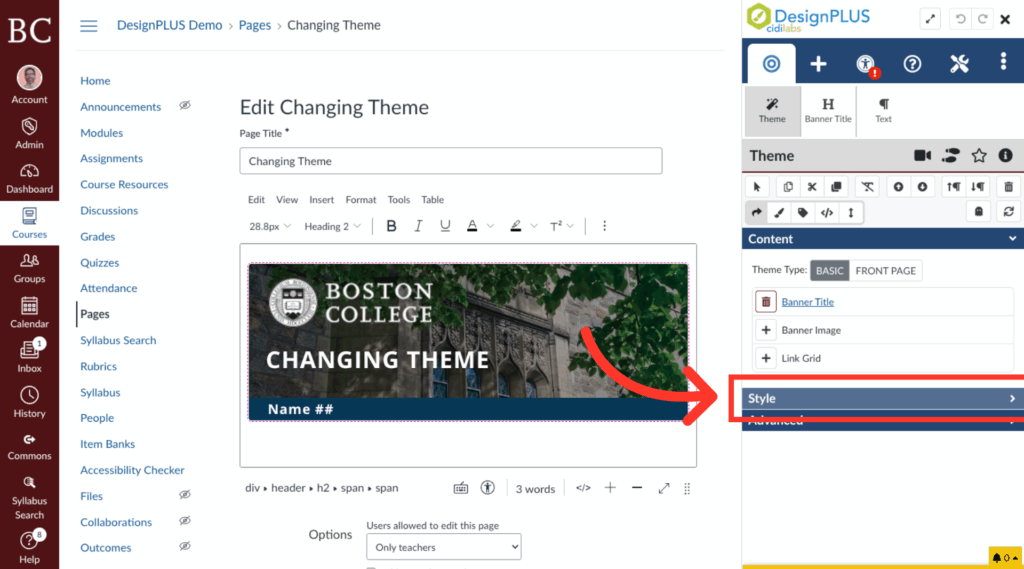Switch to the HTML editor view

pos(583,488)
